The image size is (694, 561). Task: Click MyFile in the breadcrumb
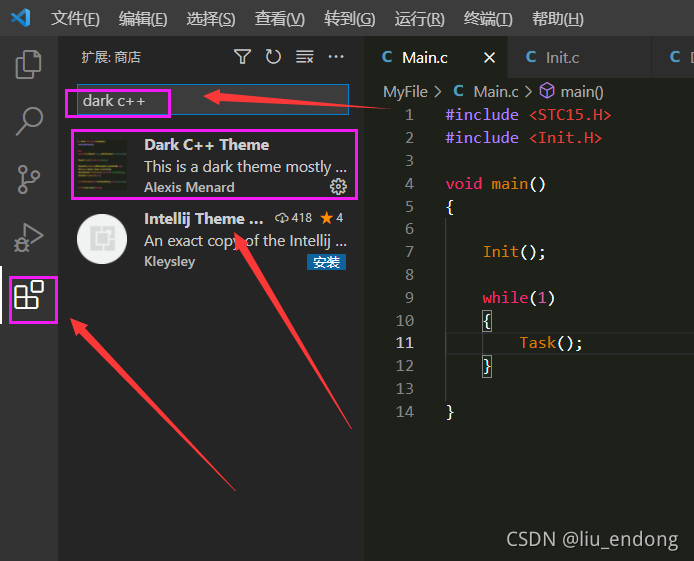pyautogui.click(x=405, y=92)
